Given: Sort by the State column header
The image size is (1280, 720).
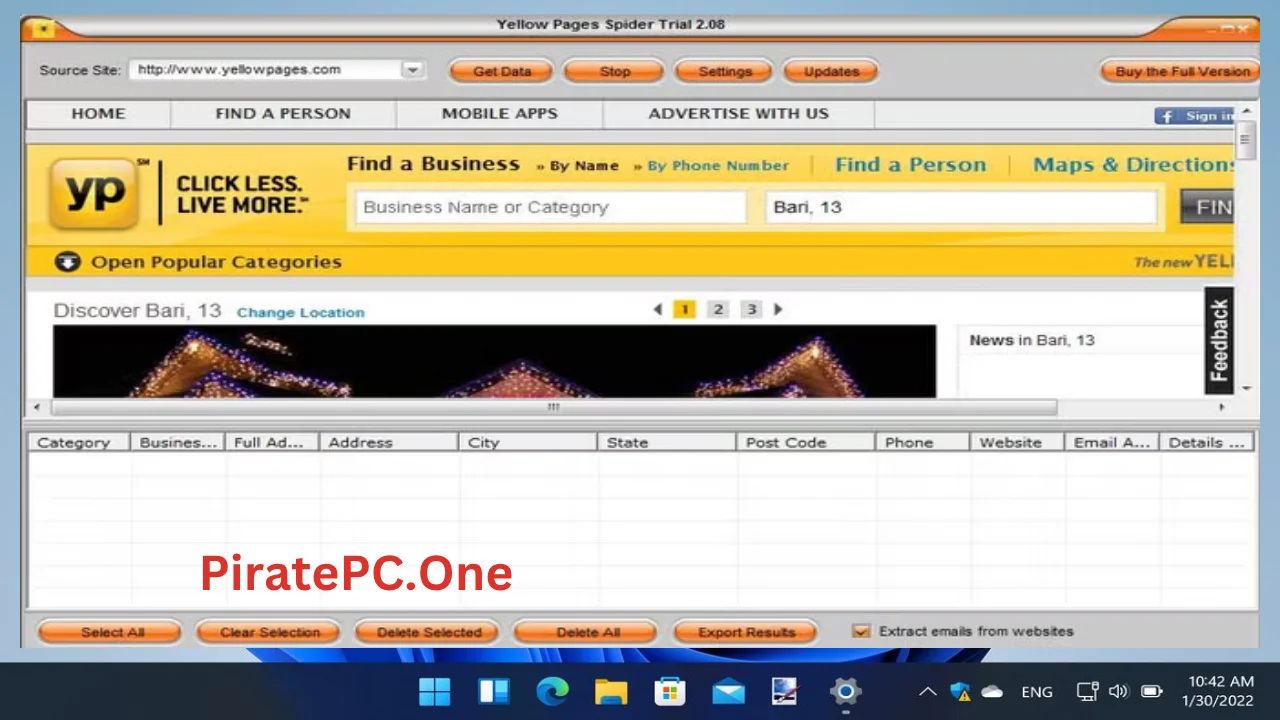Looking at the screenshot, I should [x=666, y=442].
